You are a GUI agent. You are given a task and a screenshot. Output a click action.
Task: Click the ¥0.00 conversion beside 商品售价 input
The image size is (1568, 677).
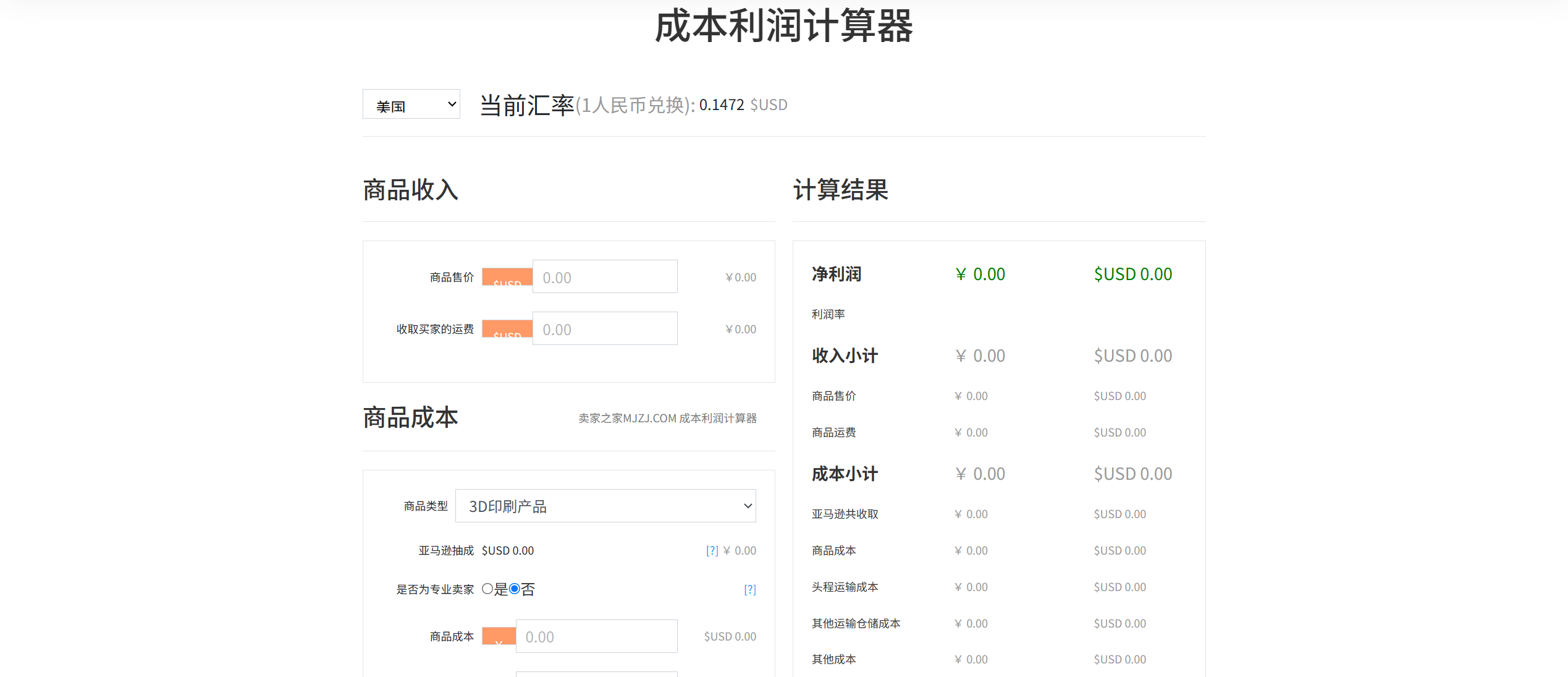[741, 278]
